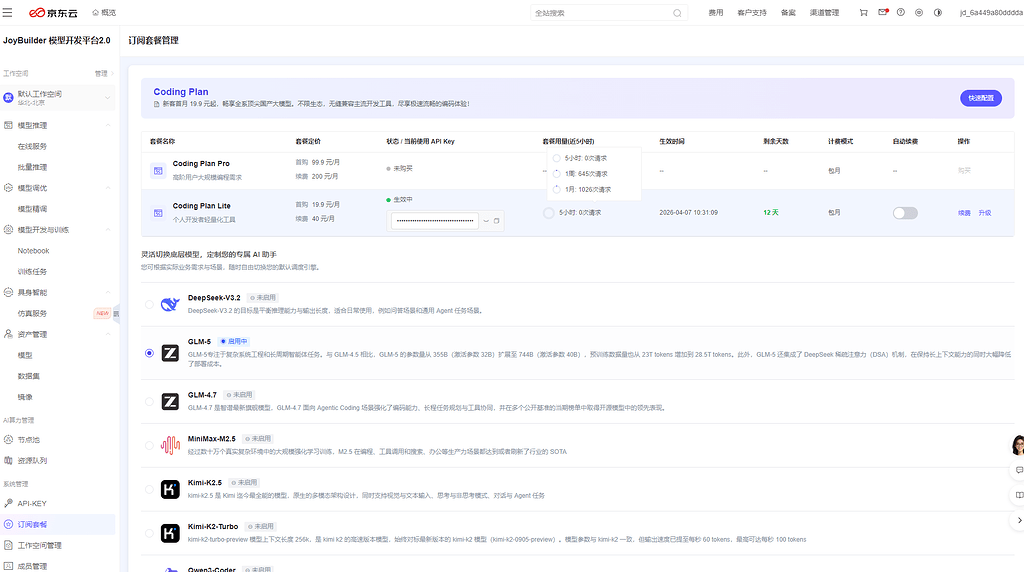This screenshot has width=1024, height=572.
Task: Select the DeepSeek-V3.2 radio button
Action: click(149, 304)
